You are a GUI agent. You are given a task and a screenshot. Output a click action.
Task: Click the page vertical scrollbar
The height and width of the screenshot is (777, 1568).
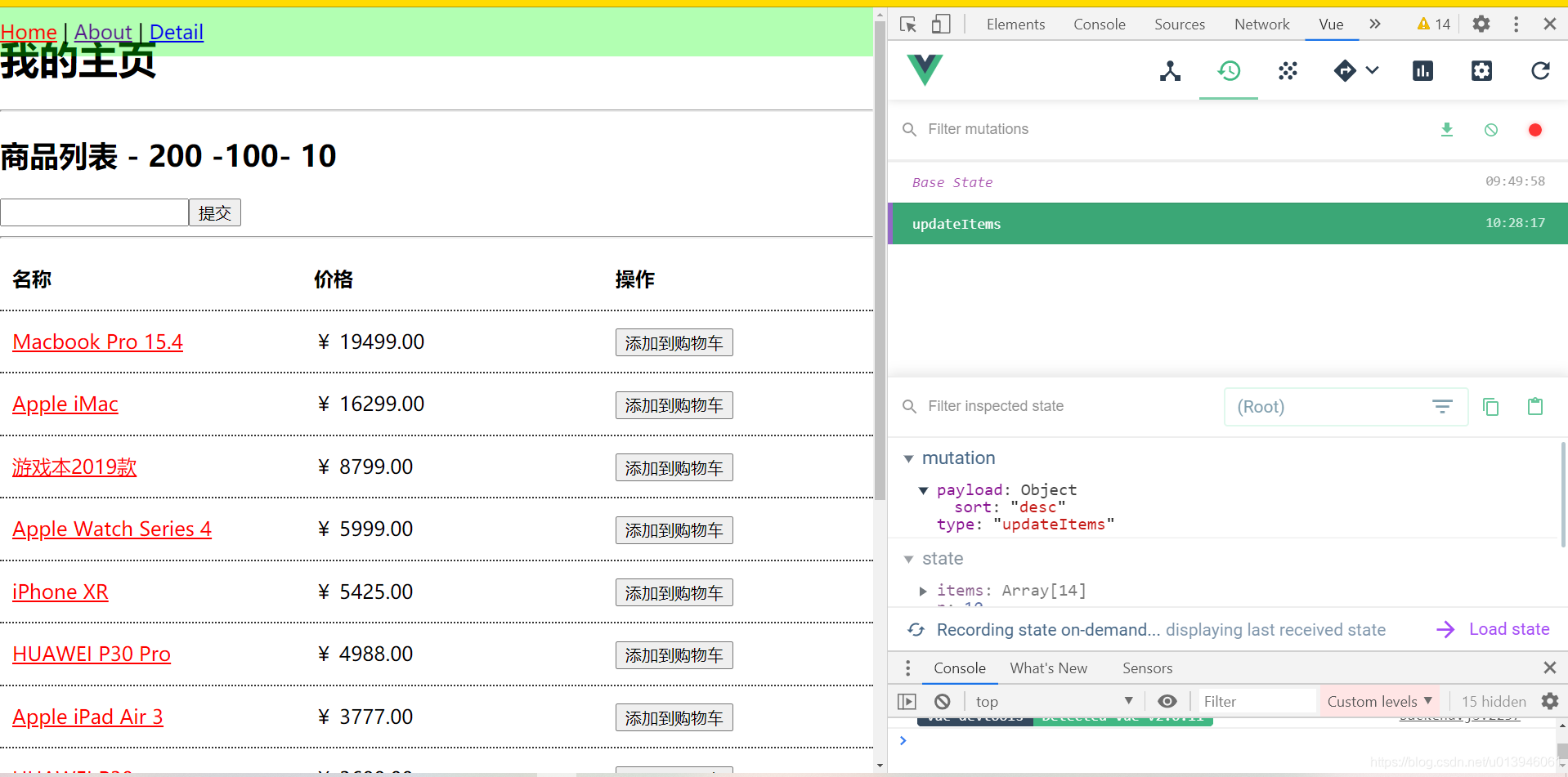[x=880, y=261]
